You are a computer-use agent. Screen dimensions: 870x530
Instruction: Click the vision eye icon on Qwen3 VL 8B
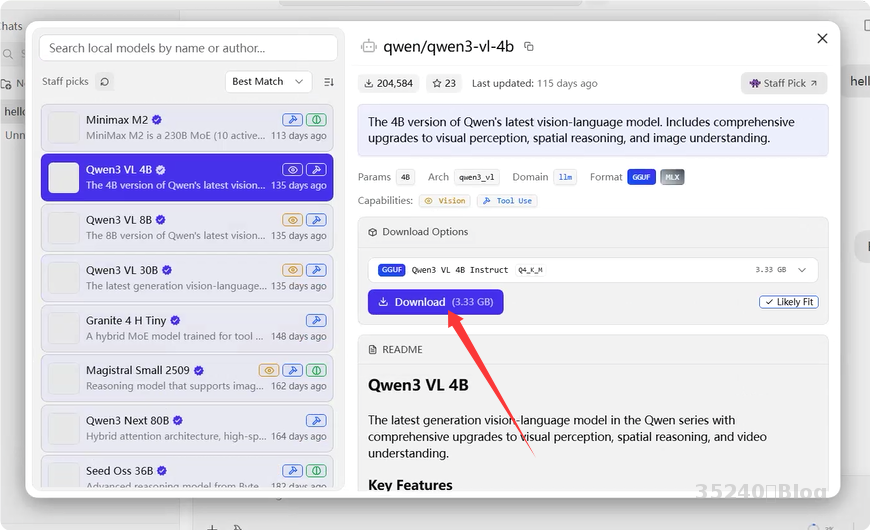[x=292, y=220]
